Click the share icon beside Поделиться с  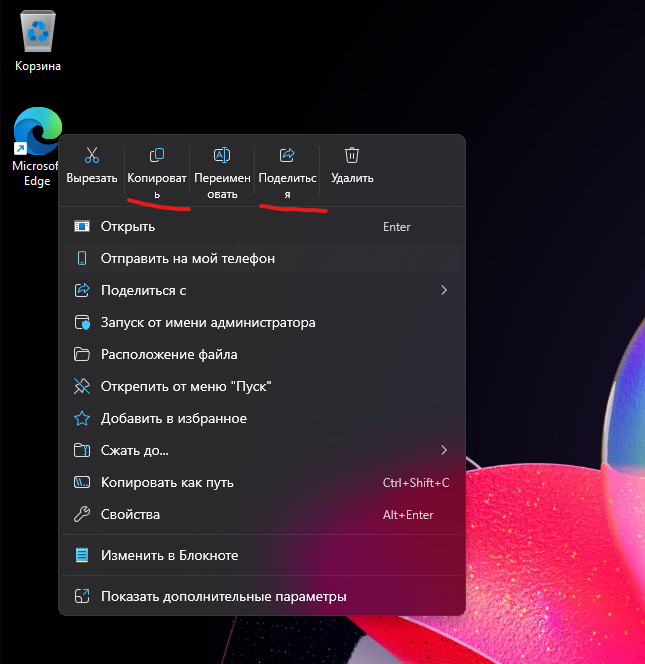pos(82,290)
